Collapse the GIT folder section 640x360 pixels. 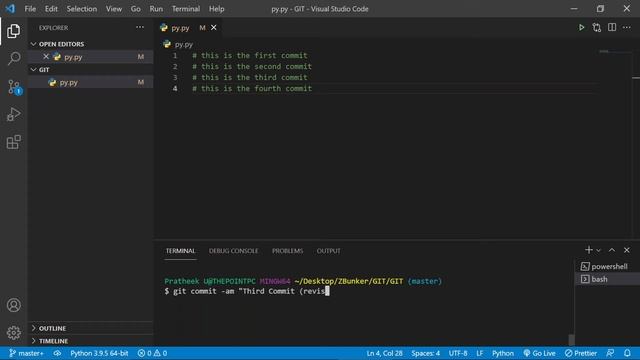point(44,70)
